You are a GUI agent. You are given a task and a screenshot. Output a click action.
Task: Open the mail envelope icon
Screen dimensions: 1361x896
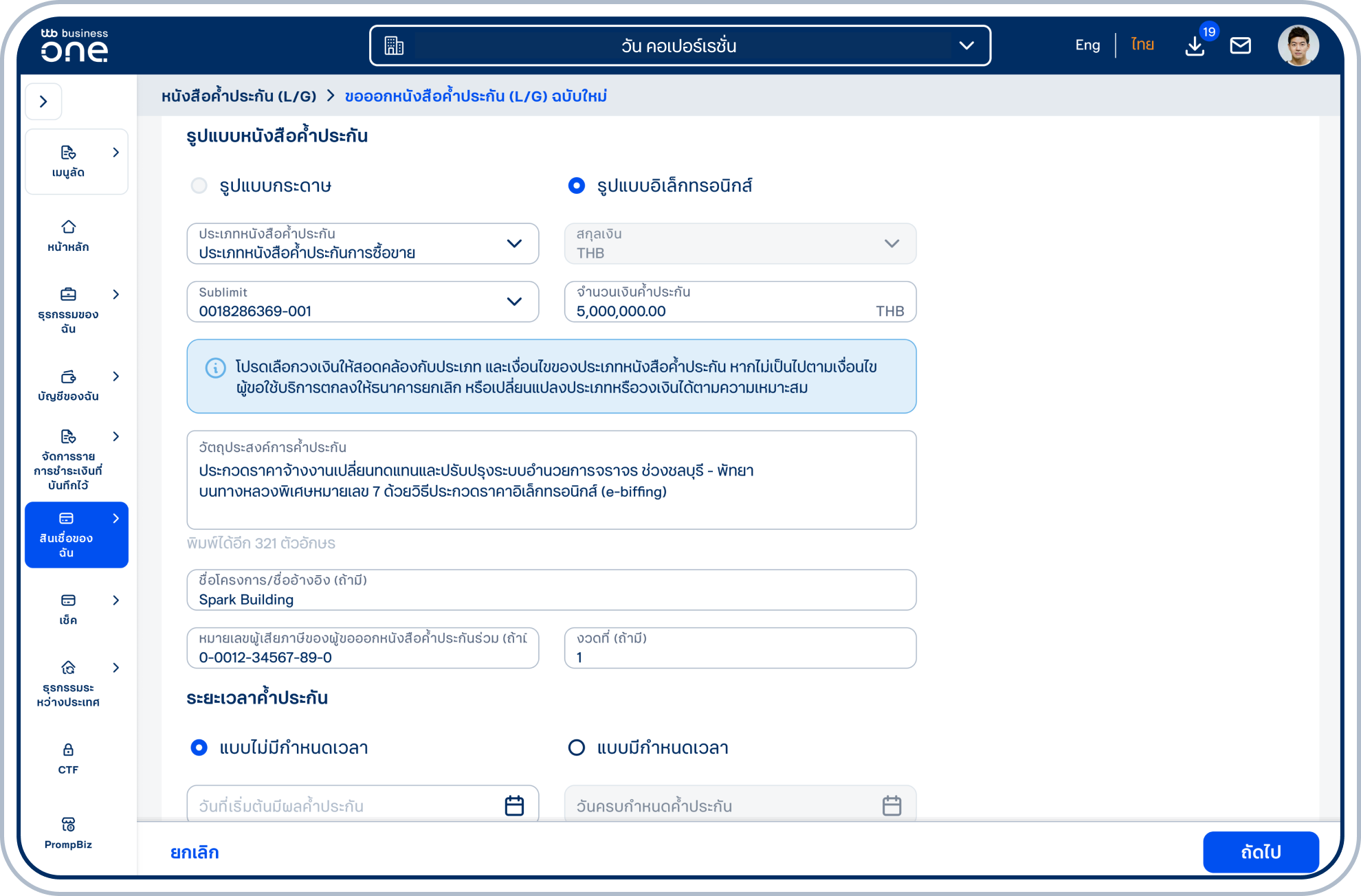[1240, 46]
